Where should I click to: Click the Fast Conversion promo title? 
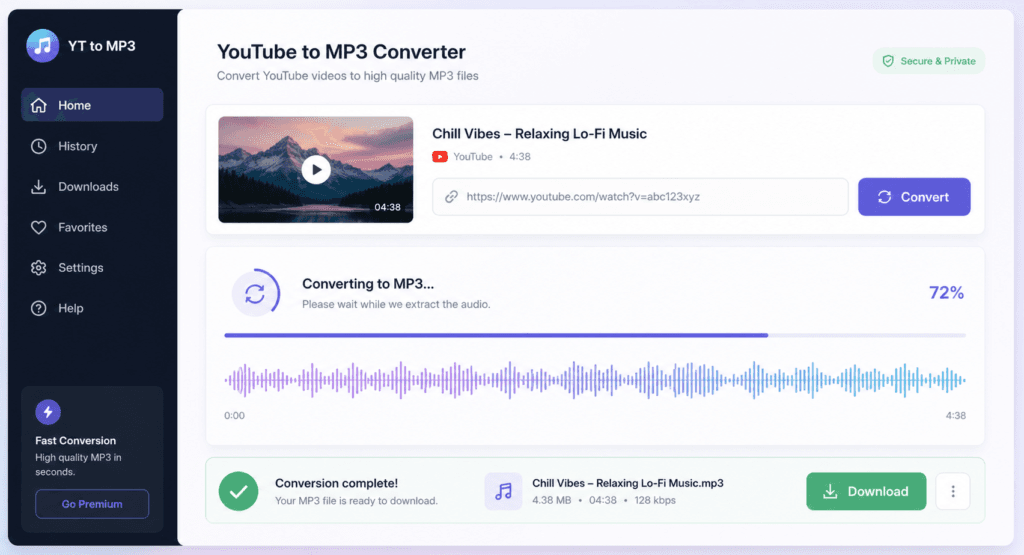pos(76,441)
